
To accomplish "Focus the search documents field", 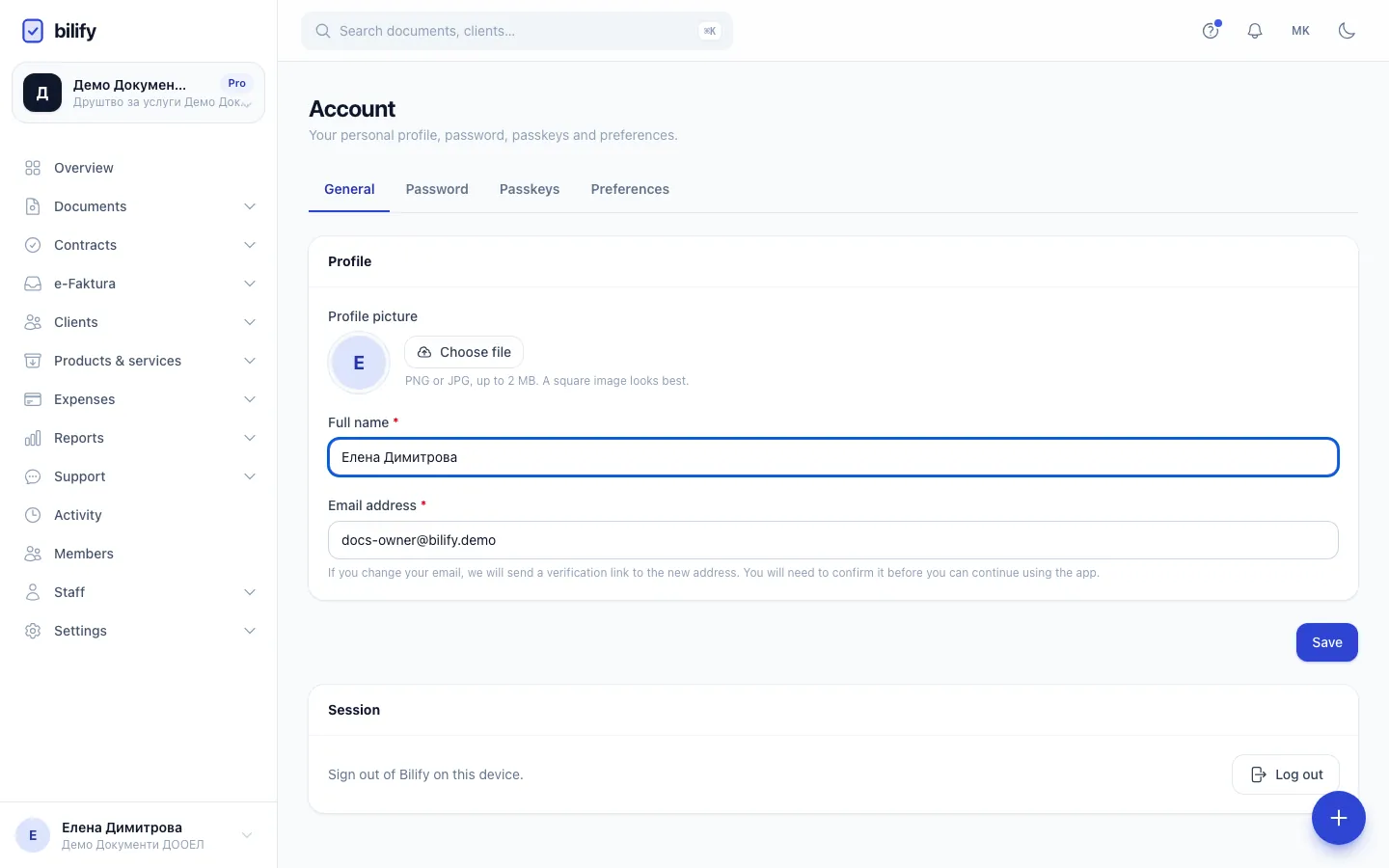I will [x=517, y=31].
